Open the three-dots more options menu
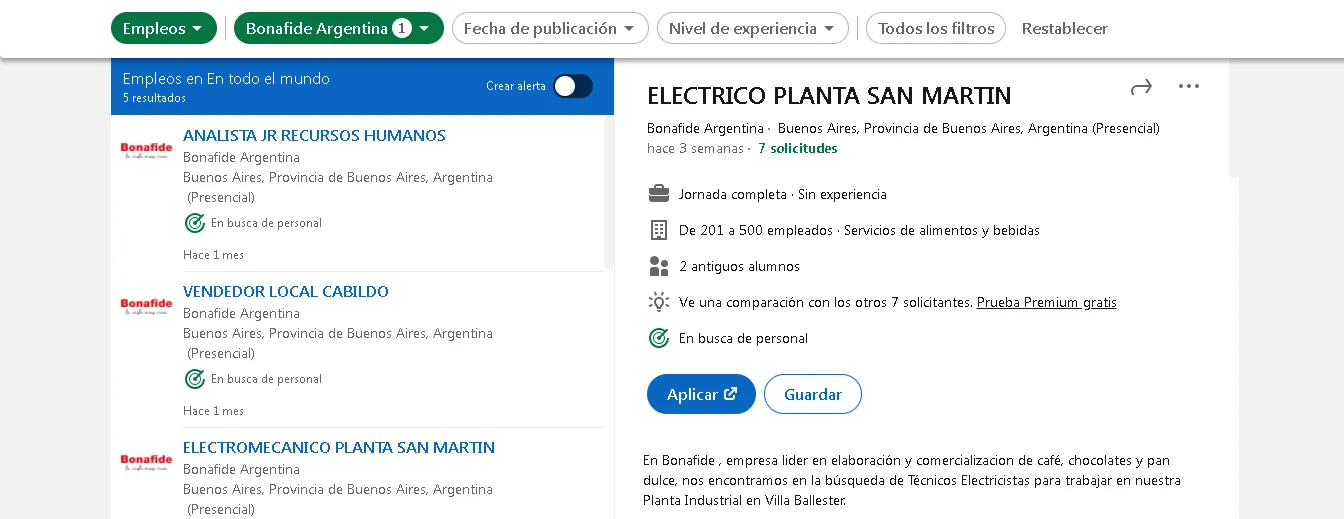This screenshot has height=519, width=1344. pyautogui.click(x=1189, y=87)
